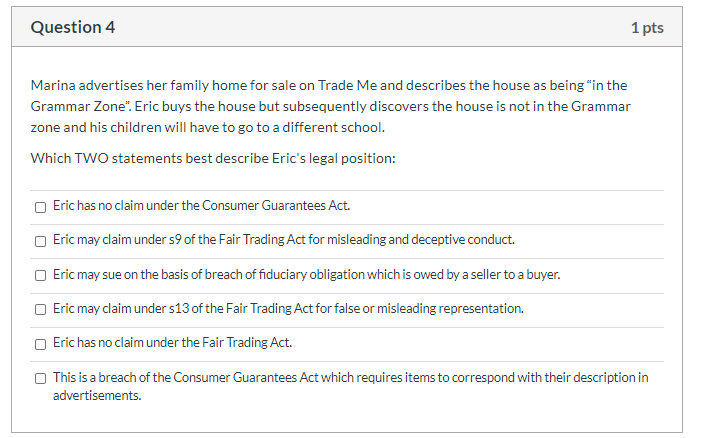
Task: Check the s9 misleading and deceptive conduct option
Action: (x=40, y=241)
